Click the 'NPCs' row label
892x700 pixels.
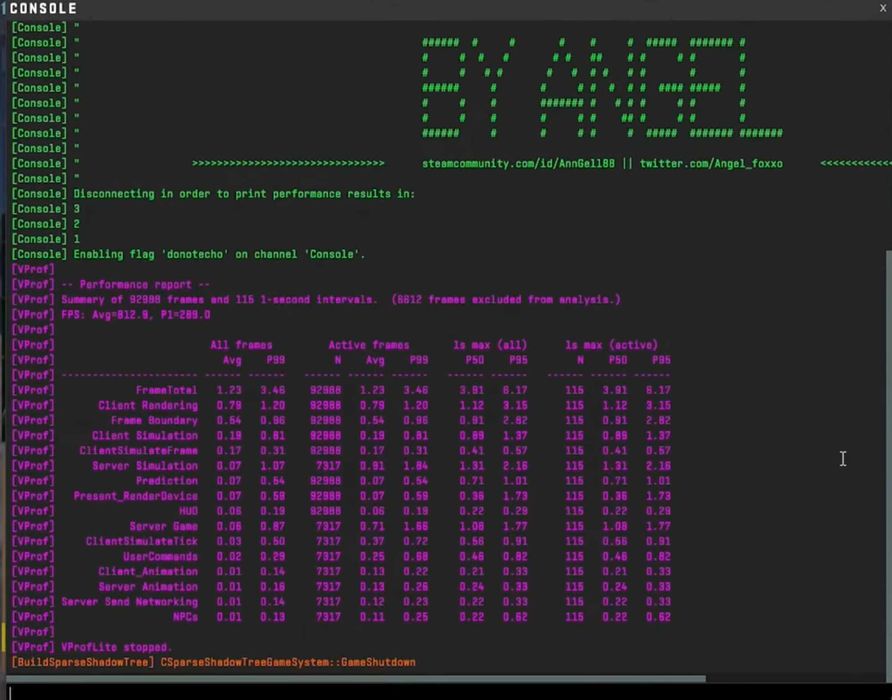pos(185,617)
